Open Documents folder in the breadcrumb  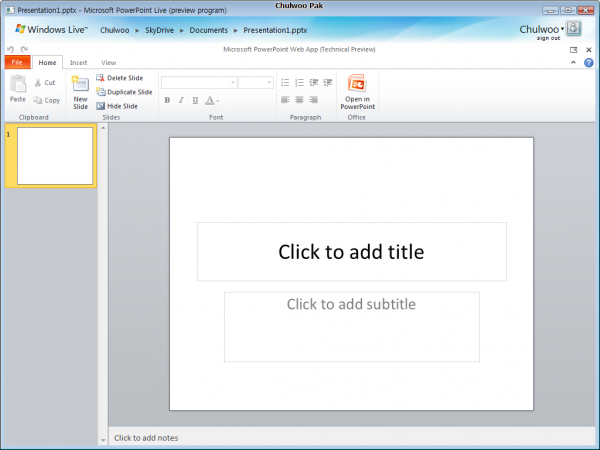coord(209,30)
